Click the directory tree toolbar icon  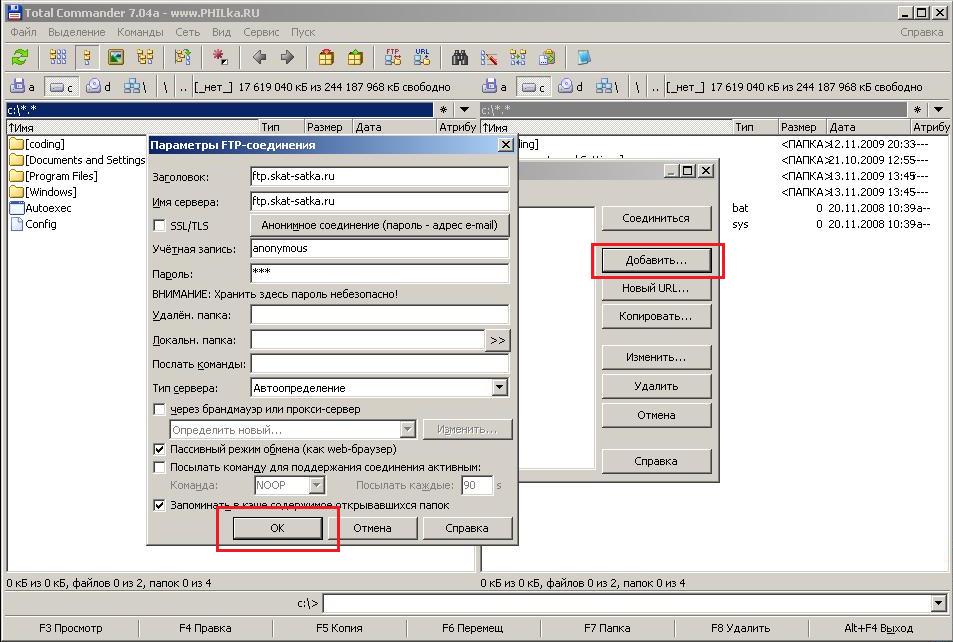(x=145, y=58)
